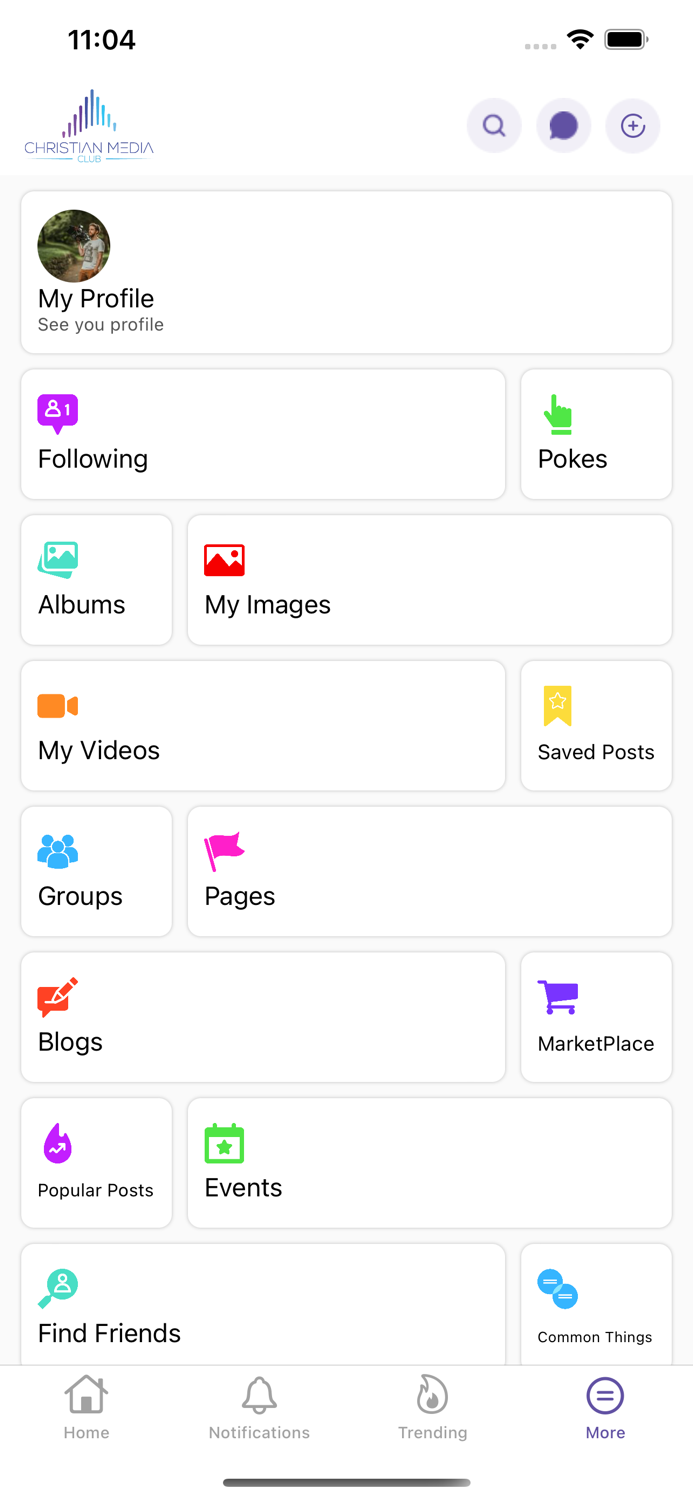This screenshot has width=693, height=1500.
Task: Click the purple MarketPlace cart icon
Action: point(557,997)
